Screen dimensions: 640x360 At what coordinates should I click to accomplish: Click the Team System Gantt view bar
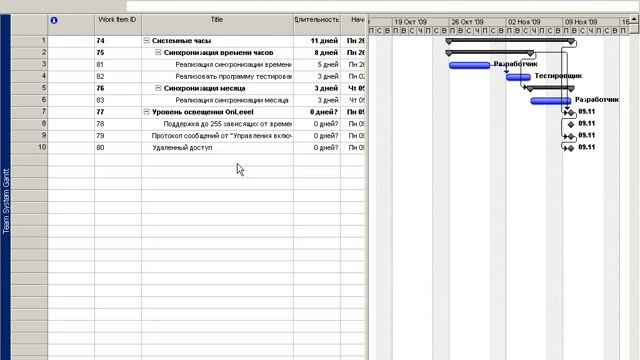click(x=6, y=187)
